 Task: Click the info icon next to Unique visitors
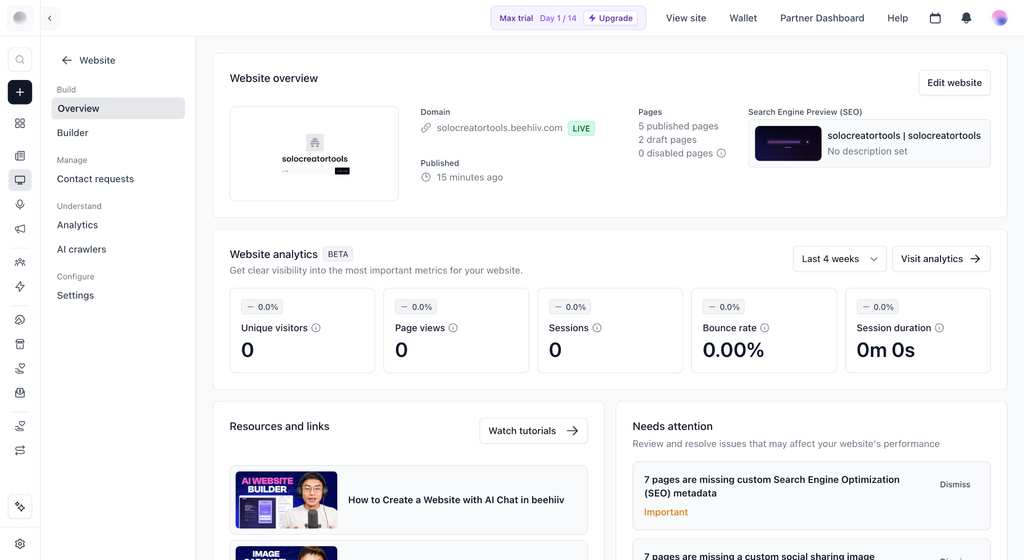(316, 328)
